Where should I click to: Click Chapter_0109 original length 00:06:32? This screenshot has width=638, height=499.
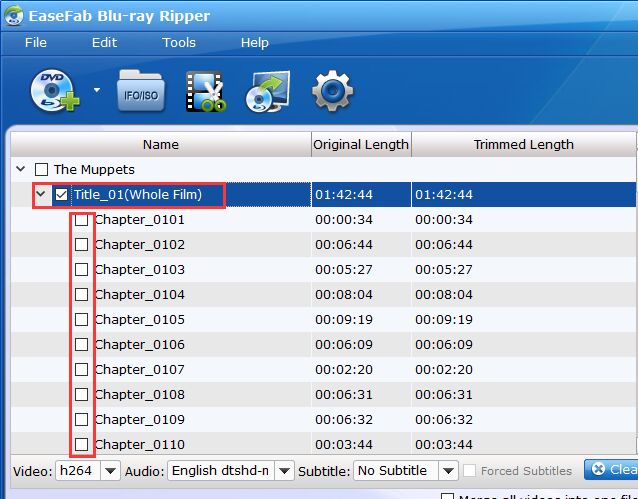click(344, 420)
